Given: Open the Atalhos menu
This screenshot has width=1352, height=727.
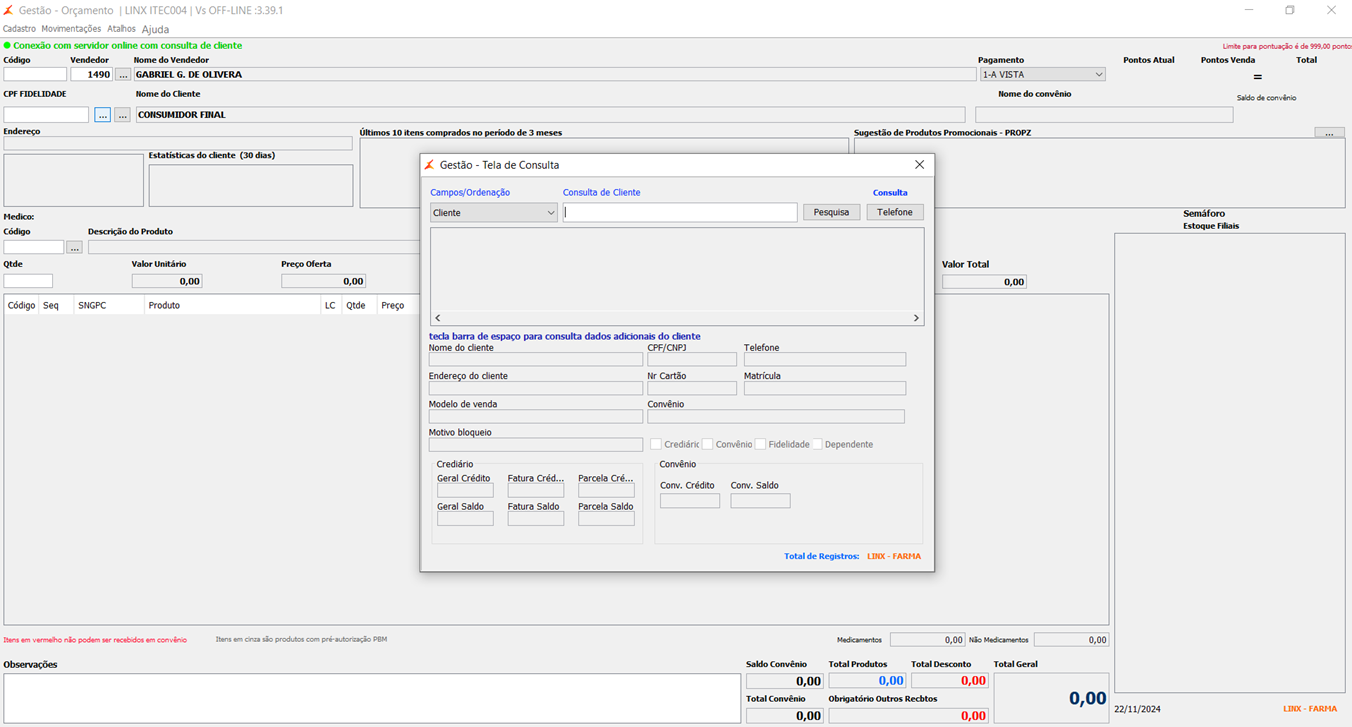Looking at the screenshot, I should 121,29.
